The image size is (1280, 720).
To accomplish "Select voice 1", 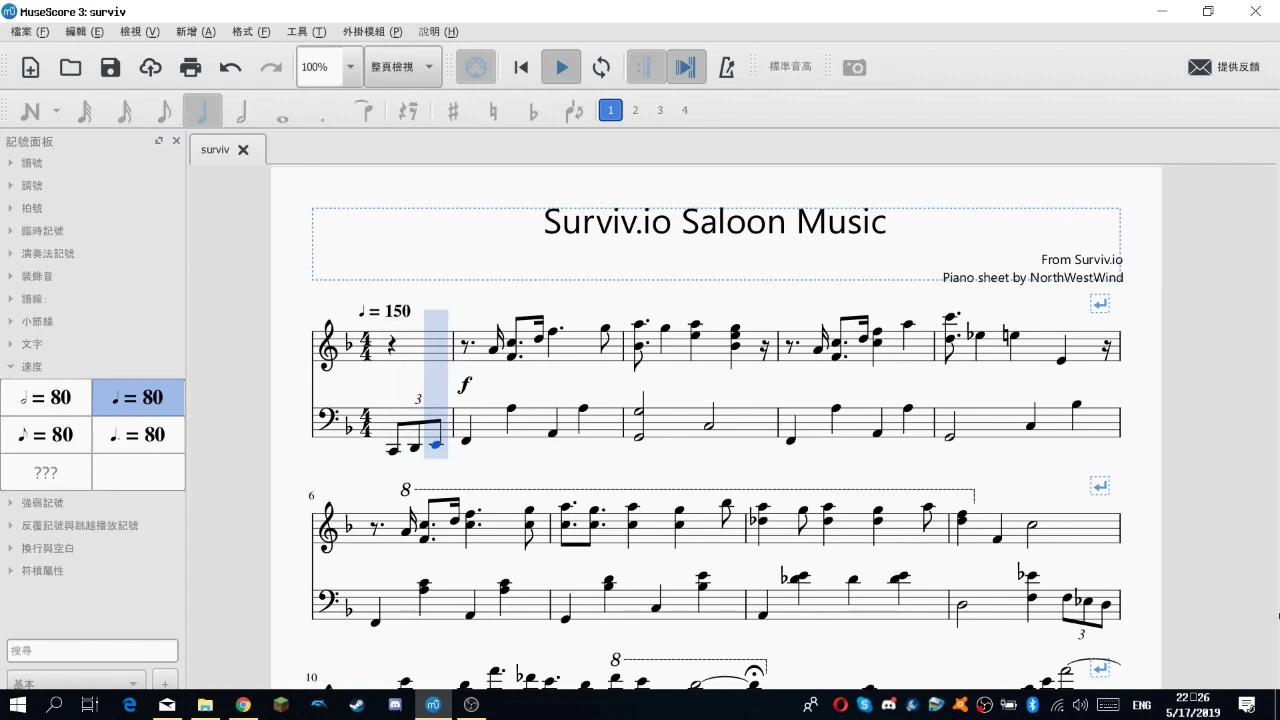I will click(x=610, y=110).
